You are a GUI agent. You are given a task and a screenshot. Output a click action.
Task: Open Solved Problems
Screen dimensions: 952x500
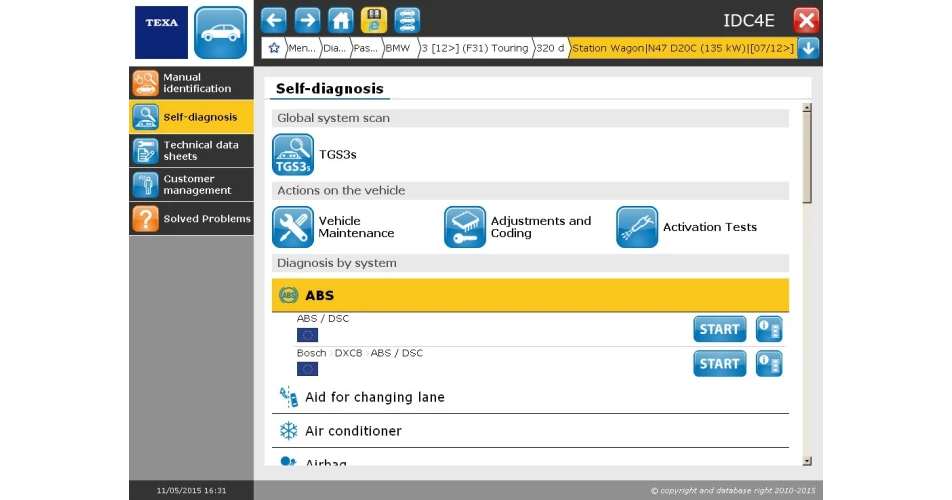pos(191,218)
